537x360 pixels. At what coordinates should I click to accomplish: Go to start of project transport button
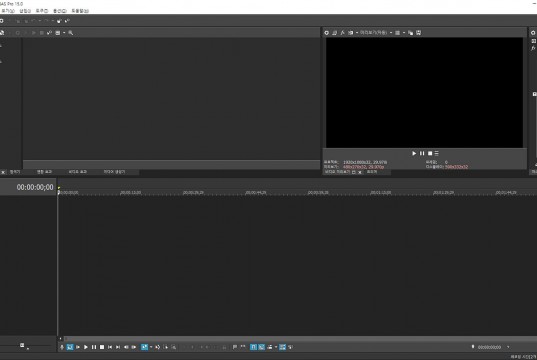110,347
